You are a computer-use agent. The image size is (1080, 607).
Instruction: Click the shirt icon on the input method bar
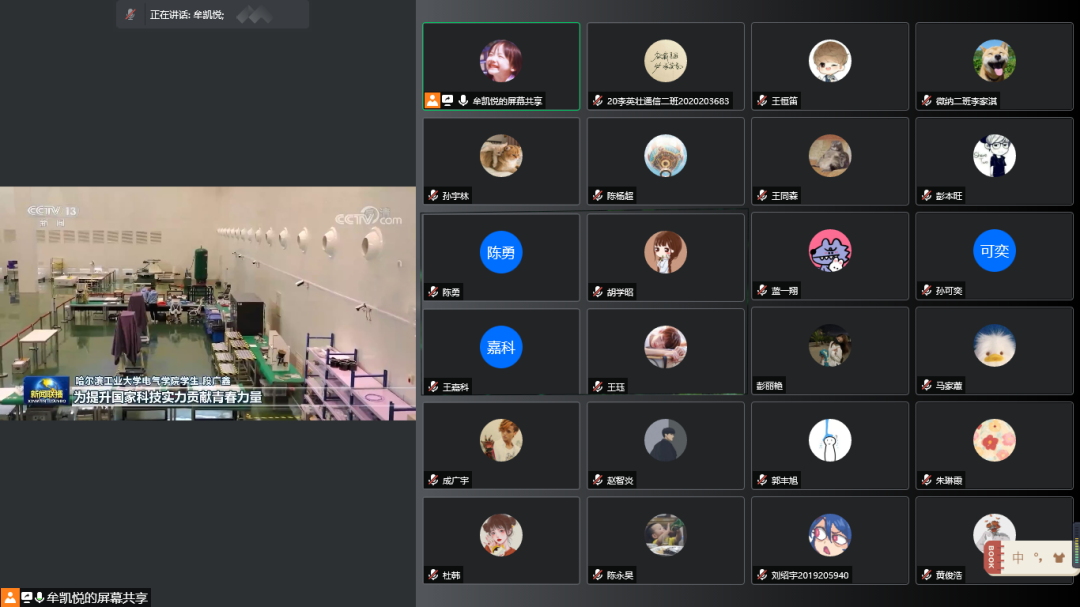[1059, 558]
